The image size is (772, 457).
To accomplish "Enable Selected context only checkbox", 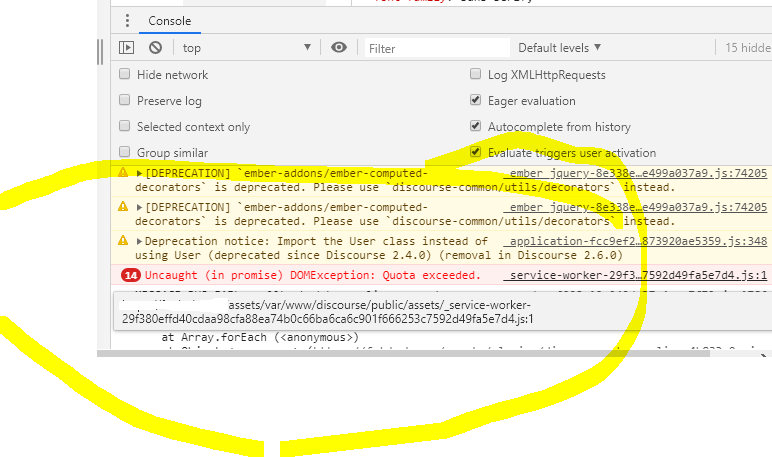I will pos(125,126).
